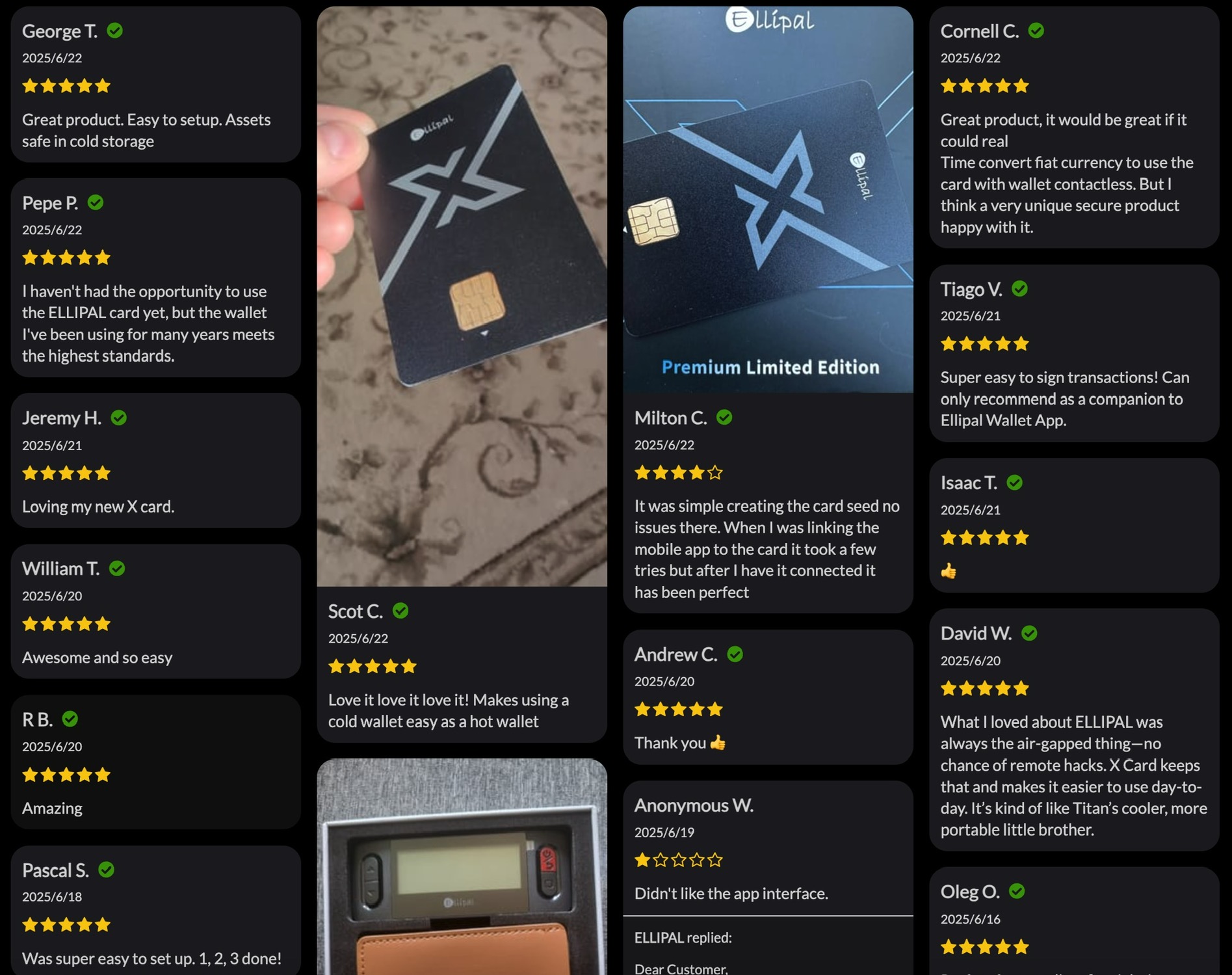Click the one-star rating on Anonymous W.'s review
This screenshot has height=975, width=1232.
pos(679,860)
